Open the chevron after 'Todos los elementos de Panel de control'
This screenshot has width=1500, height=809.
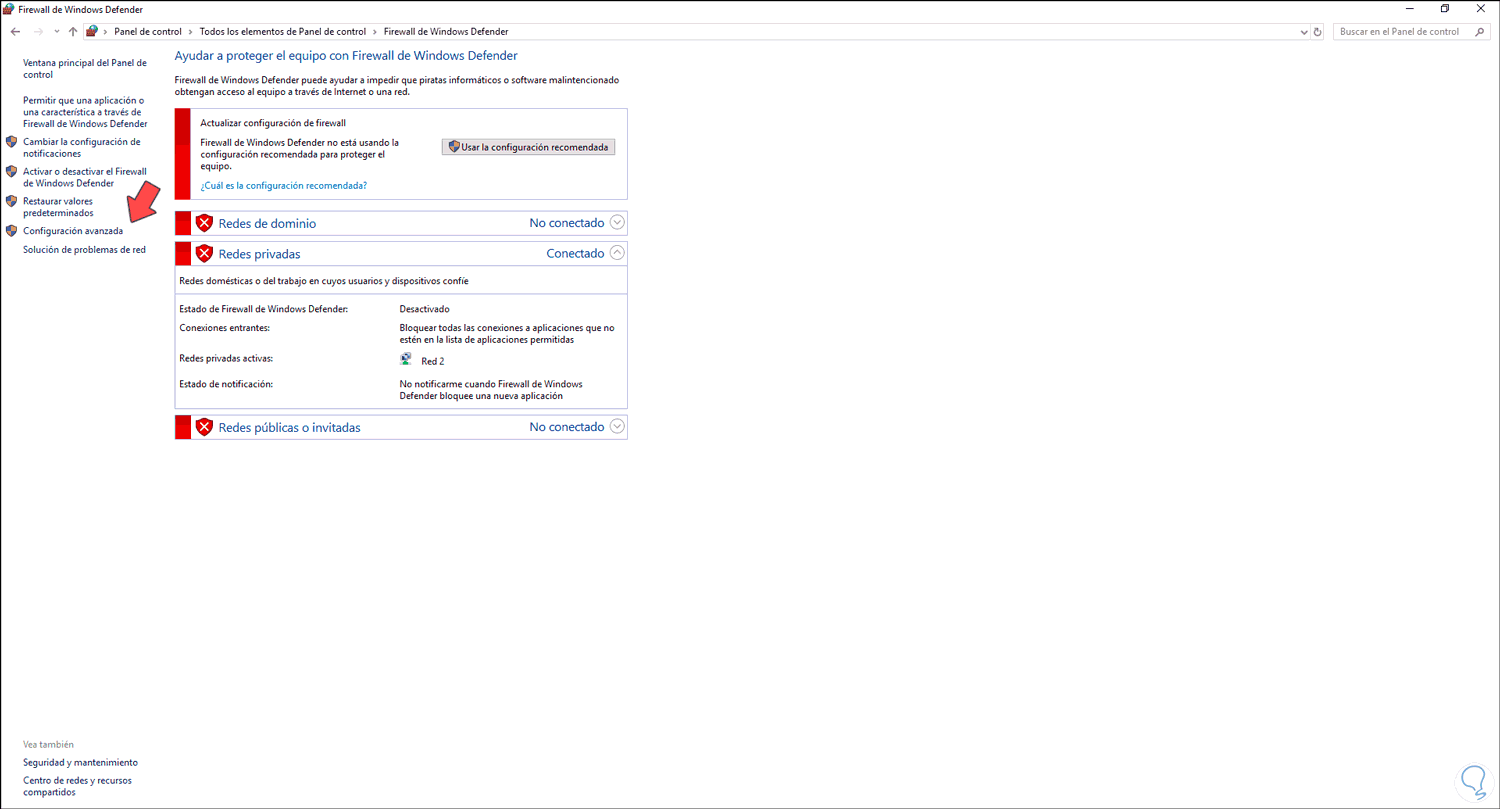pos(375,32)
